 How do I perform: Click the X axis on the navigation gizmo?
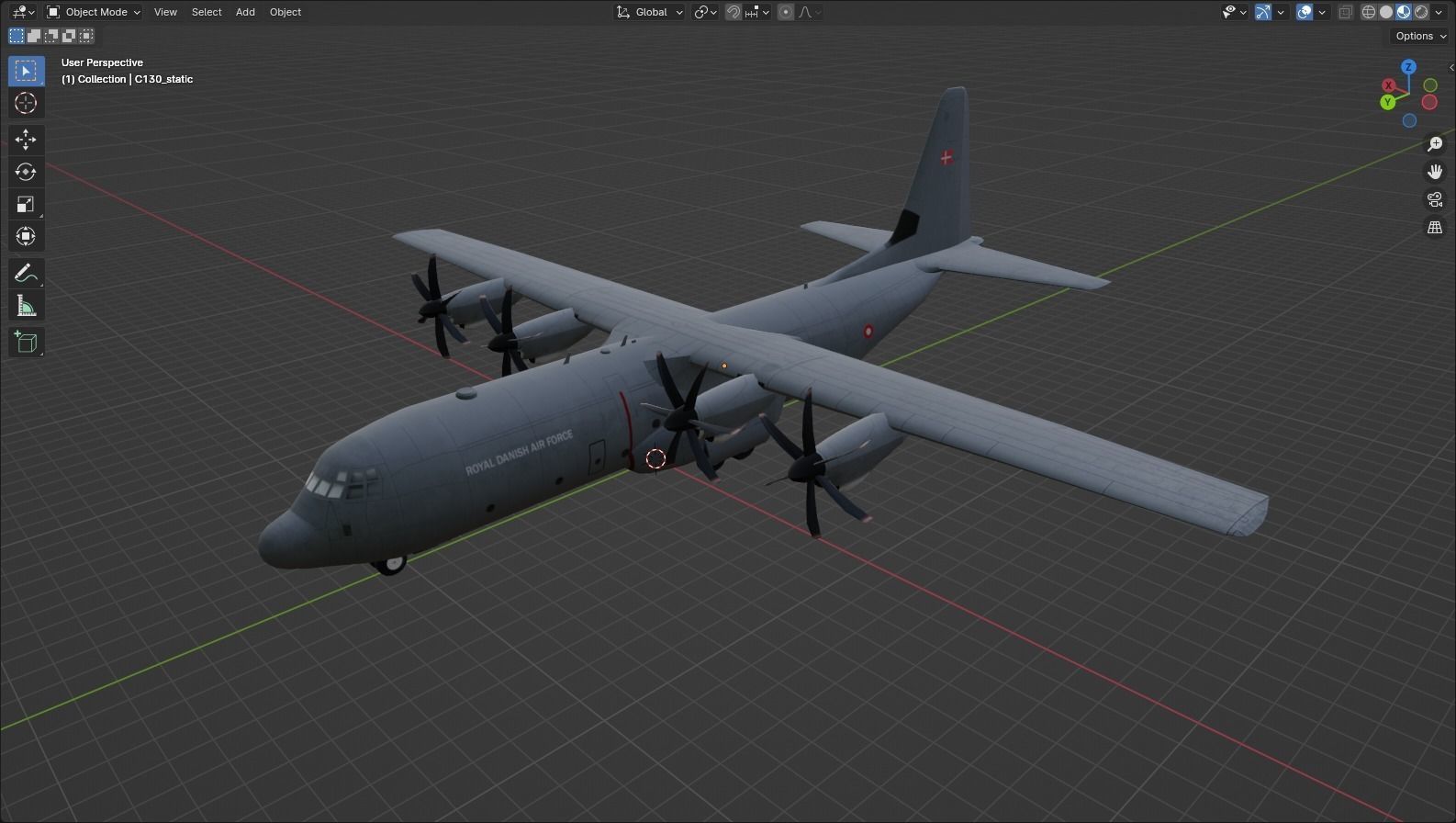[1388, 85]
